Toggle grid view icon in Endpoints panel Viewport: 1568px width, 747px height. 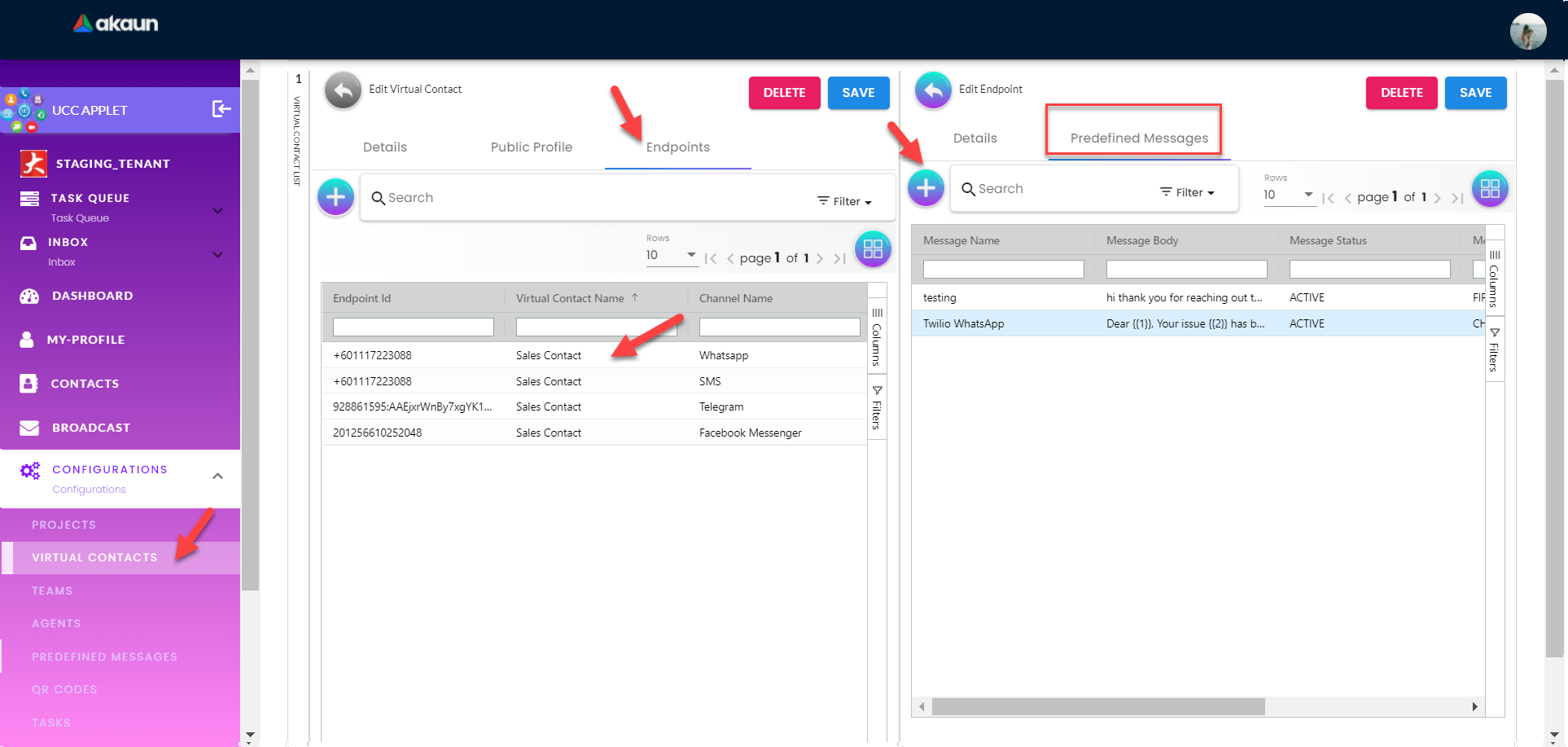point(872,249)
